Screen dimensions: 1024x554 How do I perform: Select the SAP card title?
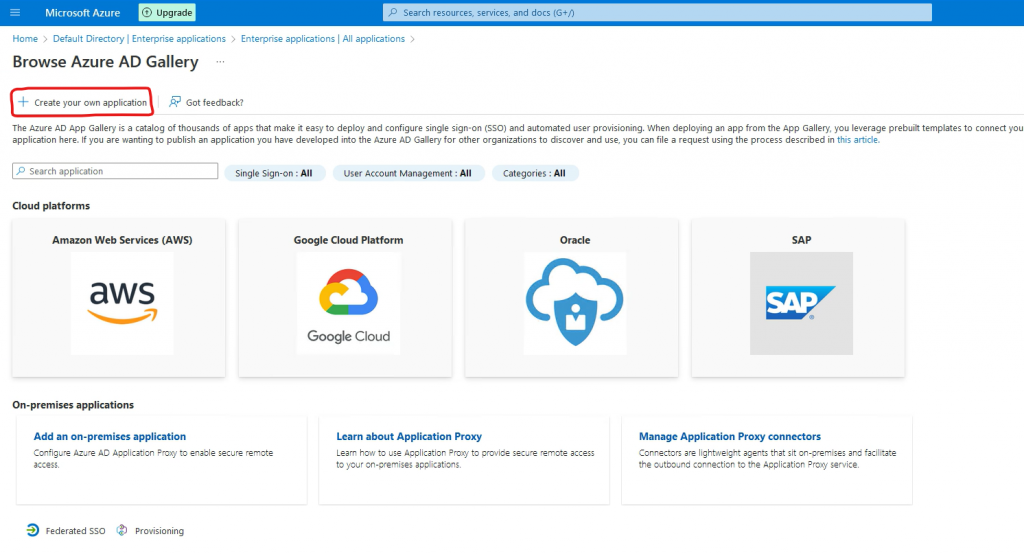coord(801,240)
